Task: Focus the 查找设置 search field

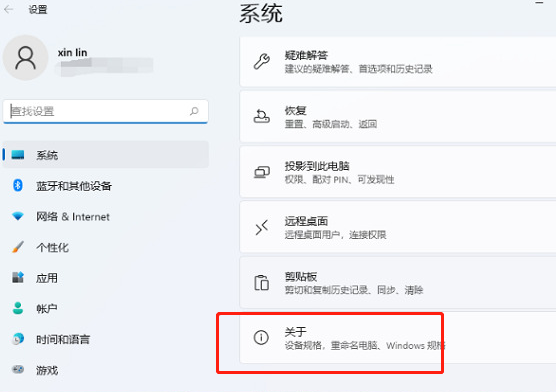Action: click(106, 111)
